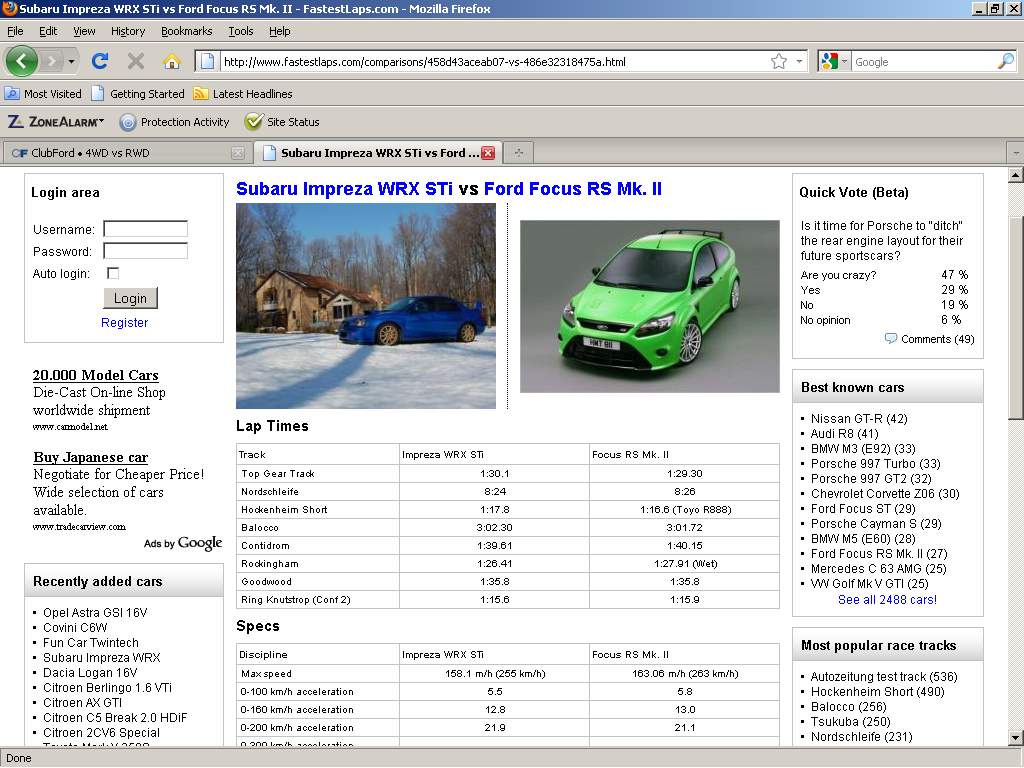The image size is (1024, 768).
Task: Check Site Status in the ZoneAlarm toolbar
Action: 282,122
